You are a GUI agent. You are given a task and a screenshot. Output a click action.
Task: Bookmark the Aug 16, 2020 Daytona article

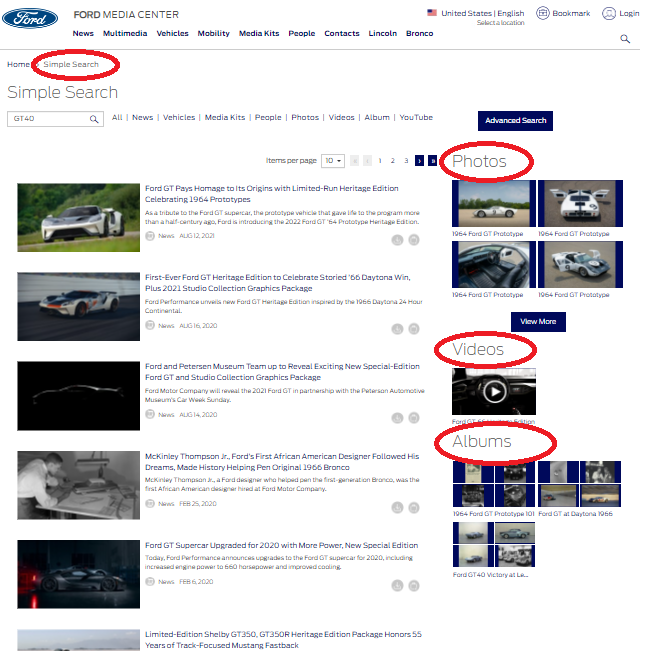point(414,329)
